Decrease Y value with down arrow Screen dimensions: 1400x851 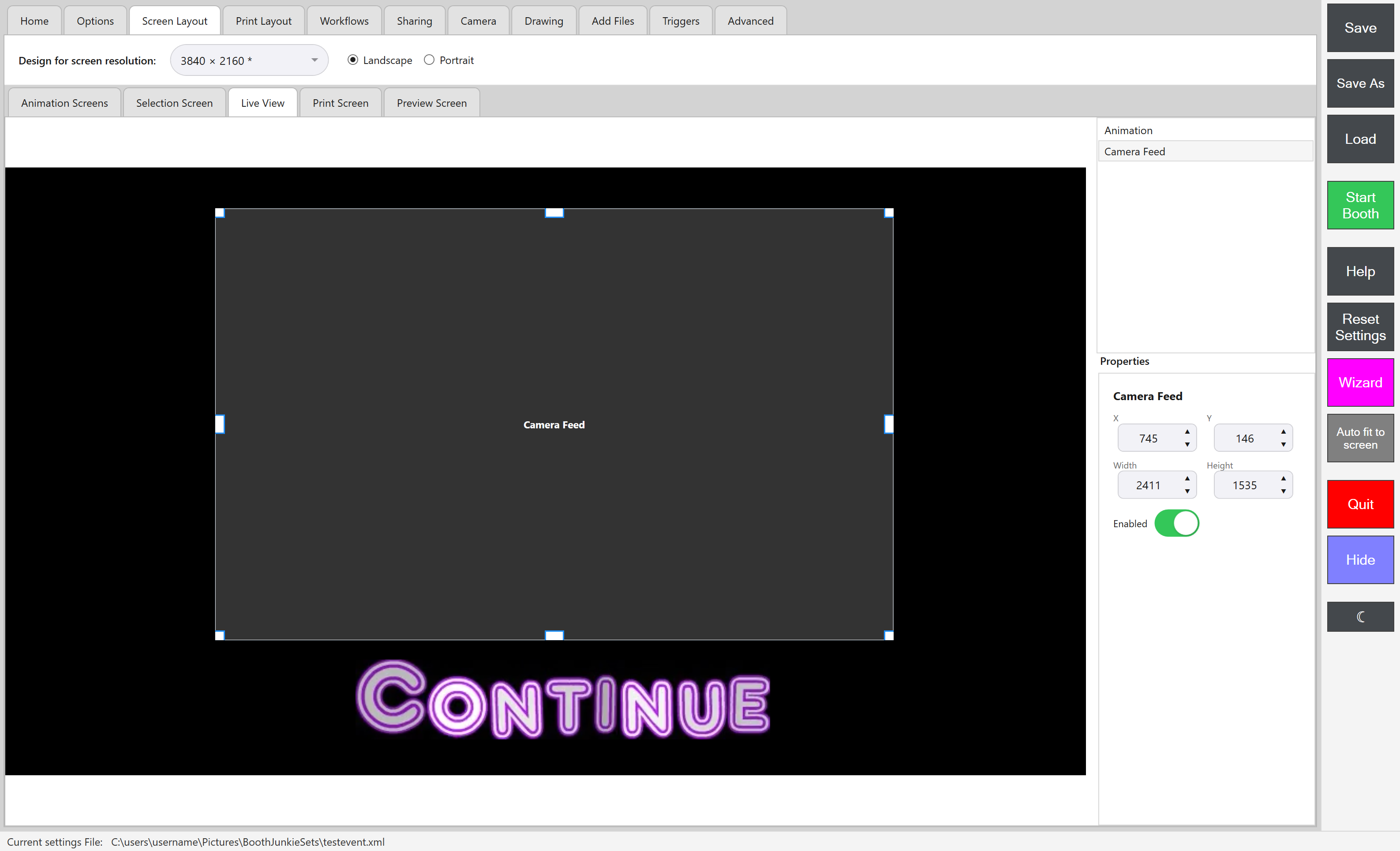pos(1283,445)
